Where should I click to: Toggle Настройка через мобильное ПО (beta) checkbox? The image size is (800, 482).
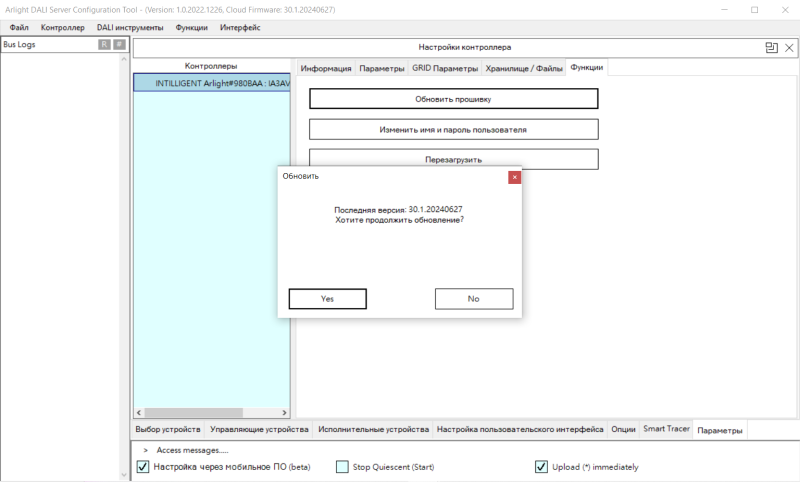(143, 467)
